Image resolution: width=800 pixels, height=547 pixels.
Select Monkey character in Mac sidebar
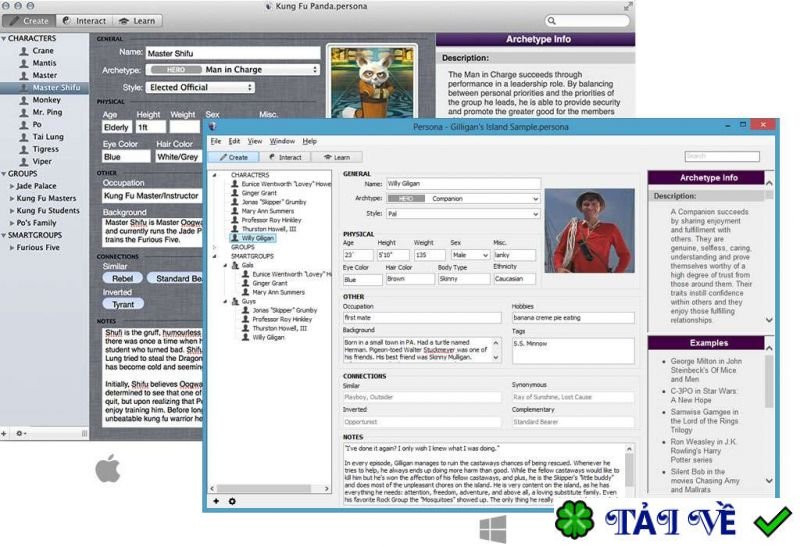(46, 100)
